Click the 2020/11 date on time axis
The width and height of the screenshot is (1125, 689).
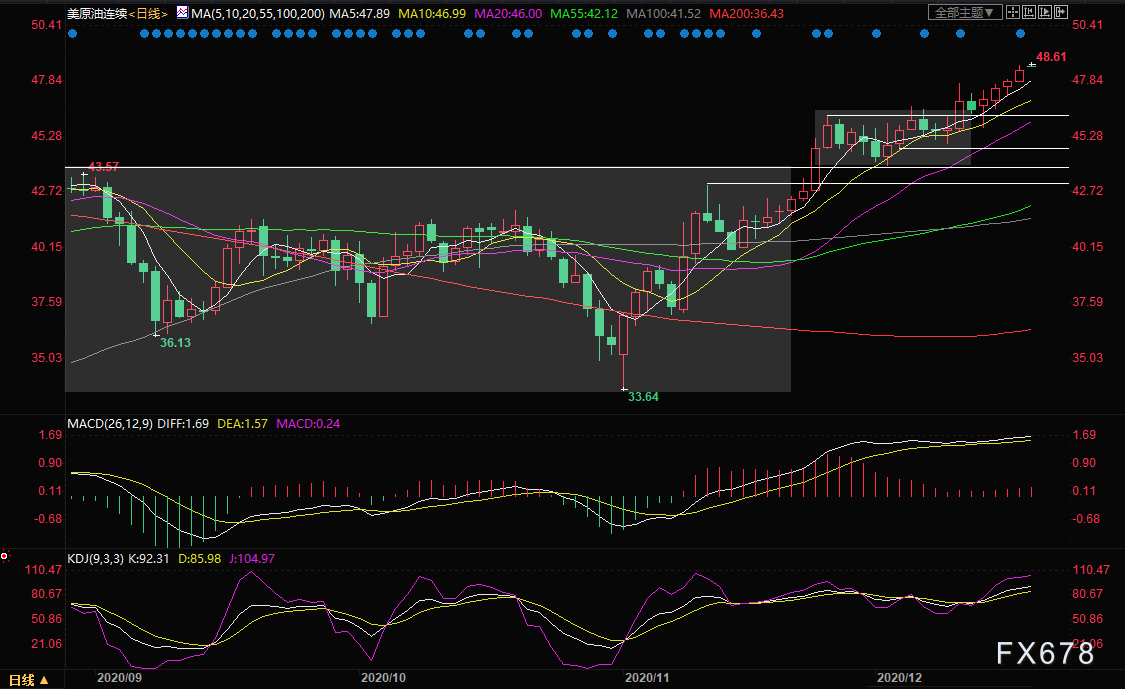click(x=646, y=677)
